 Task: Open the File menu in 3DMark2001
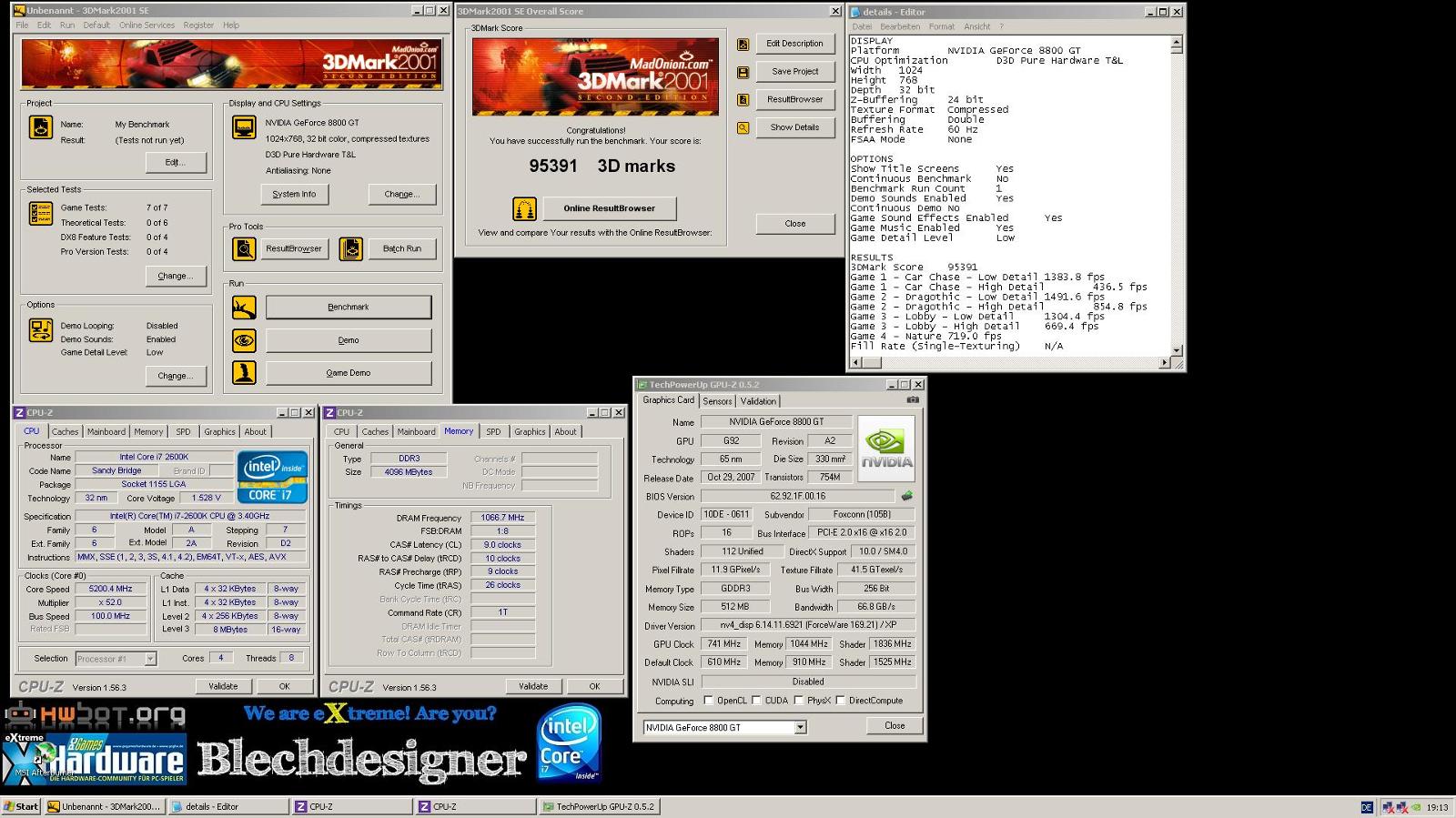22,25
